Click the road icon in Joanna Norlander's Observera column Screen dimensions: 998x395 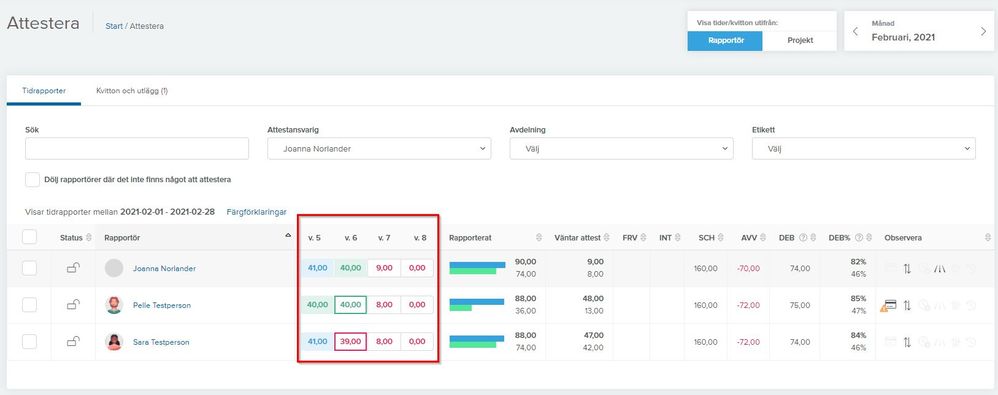939,268
